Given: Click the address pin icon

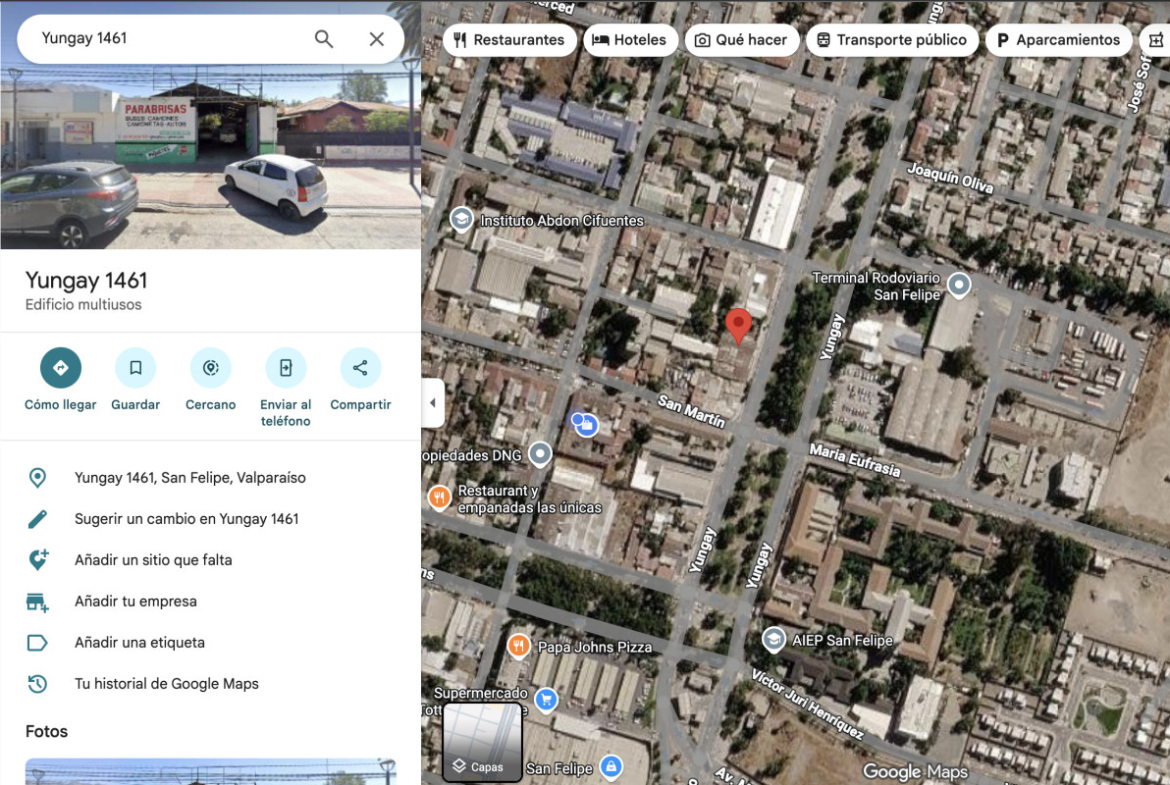Looking at the screenshot, I should tap(37, 478).
